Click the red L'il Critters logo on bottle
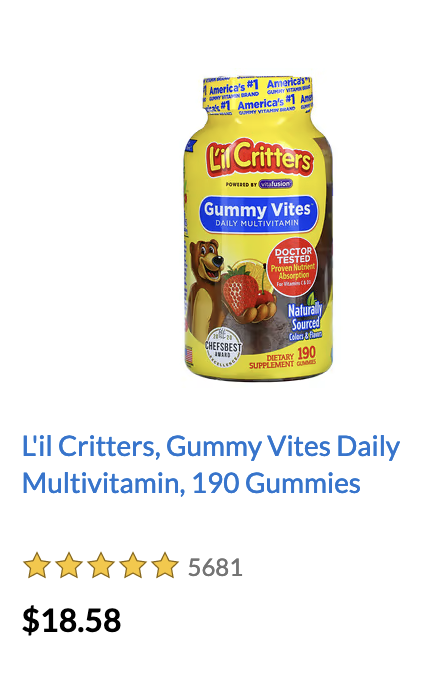 (259, 158)
